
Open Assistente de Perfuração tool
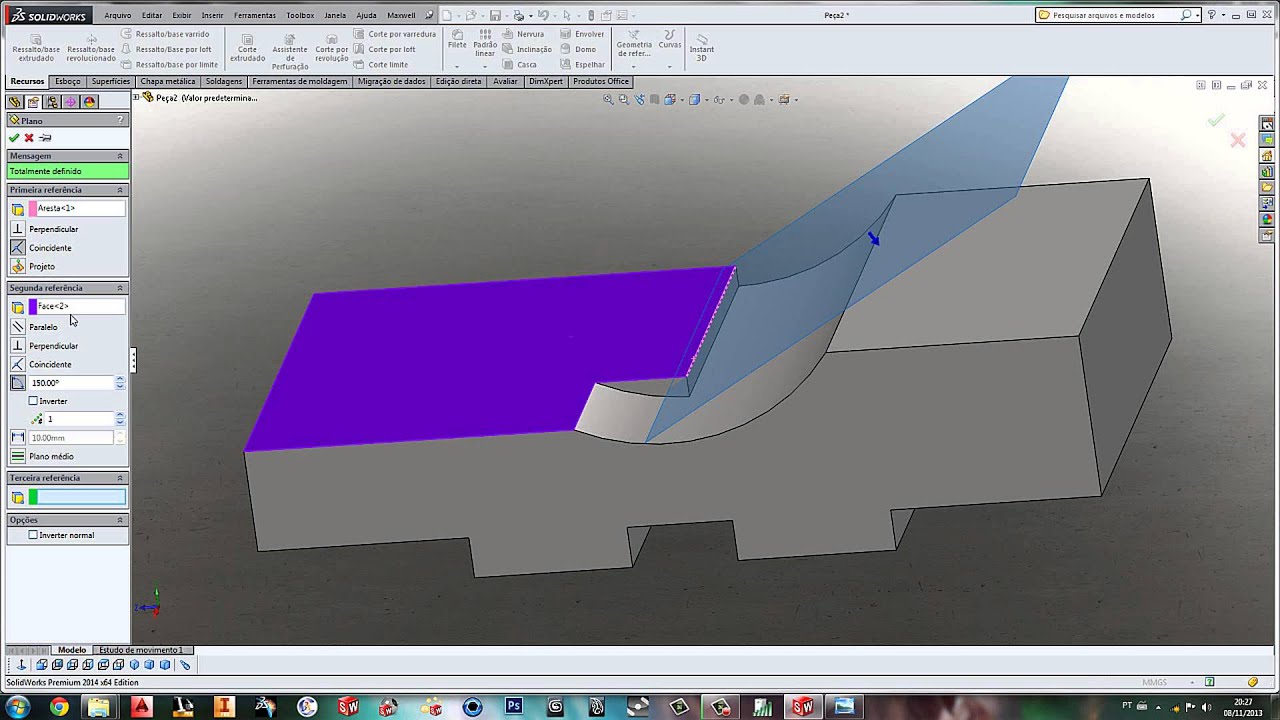(x=290, y=51)
